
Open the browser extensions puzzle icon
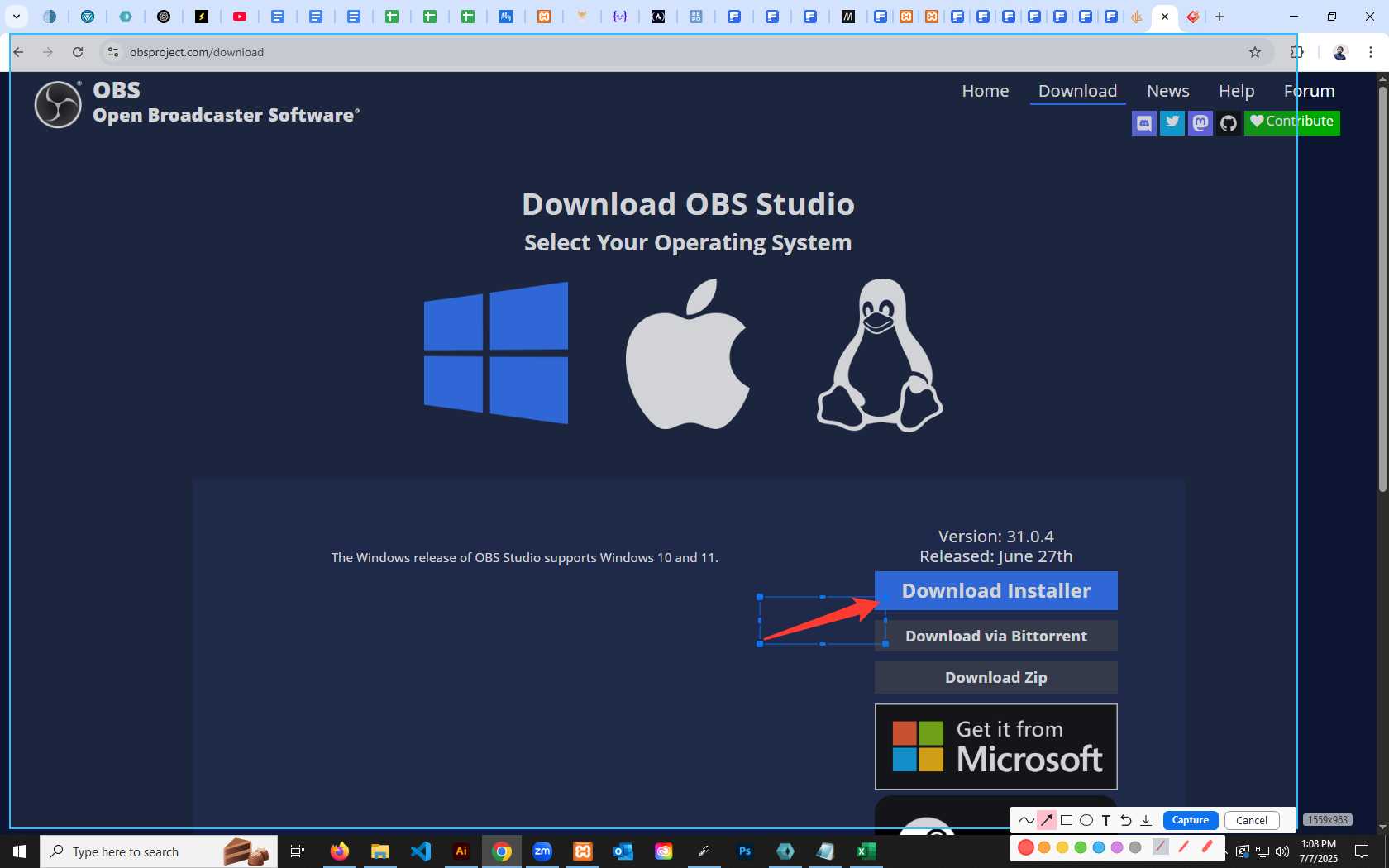click(x=1296, y=52)
